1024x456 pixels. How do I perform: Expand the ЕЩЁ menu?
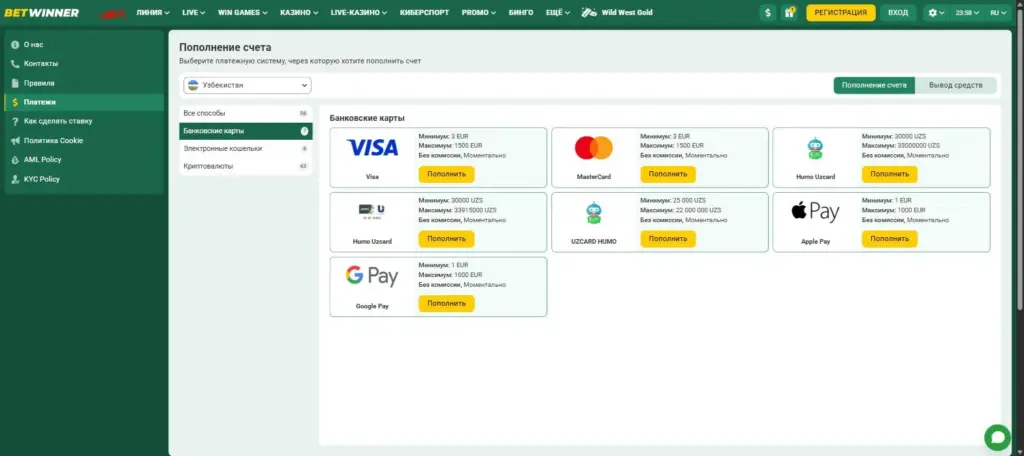(558, 12)
